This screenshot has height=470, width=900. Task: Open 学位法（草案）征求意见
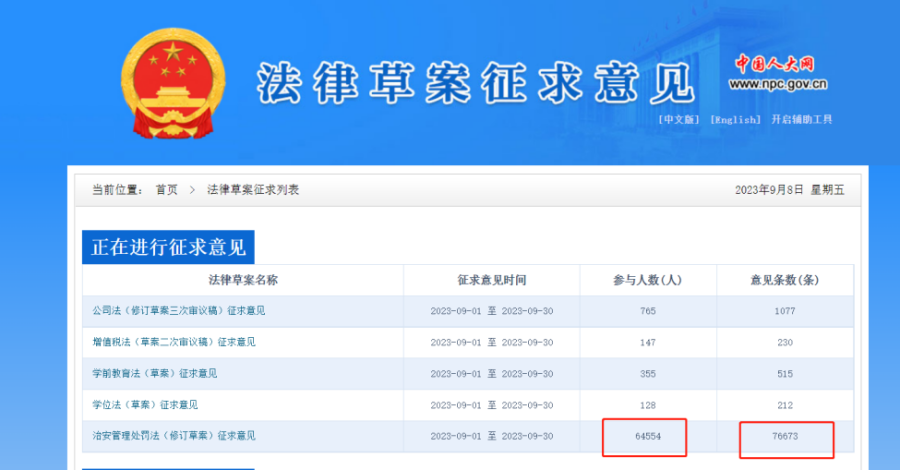click(x=145, y=404)
